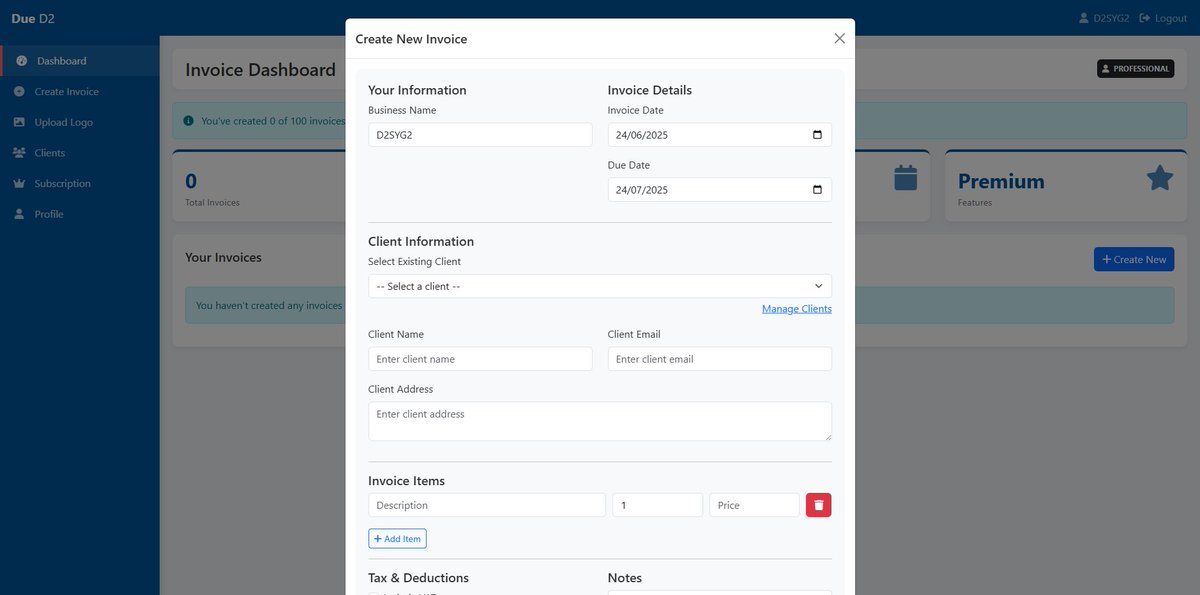
Task: Click the Tax & Deductions heading
Action: pos(418,578)
